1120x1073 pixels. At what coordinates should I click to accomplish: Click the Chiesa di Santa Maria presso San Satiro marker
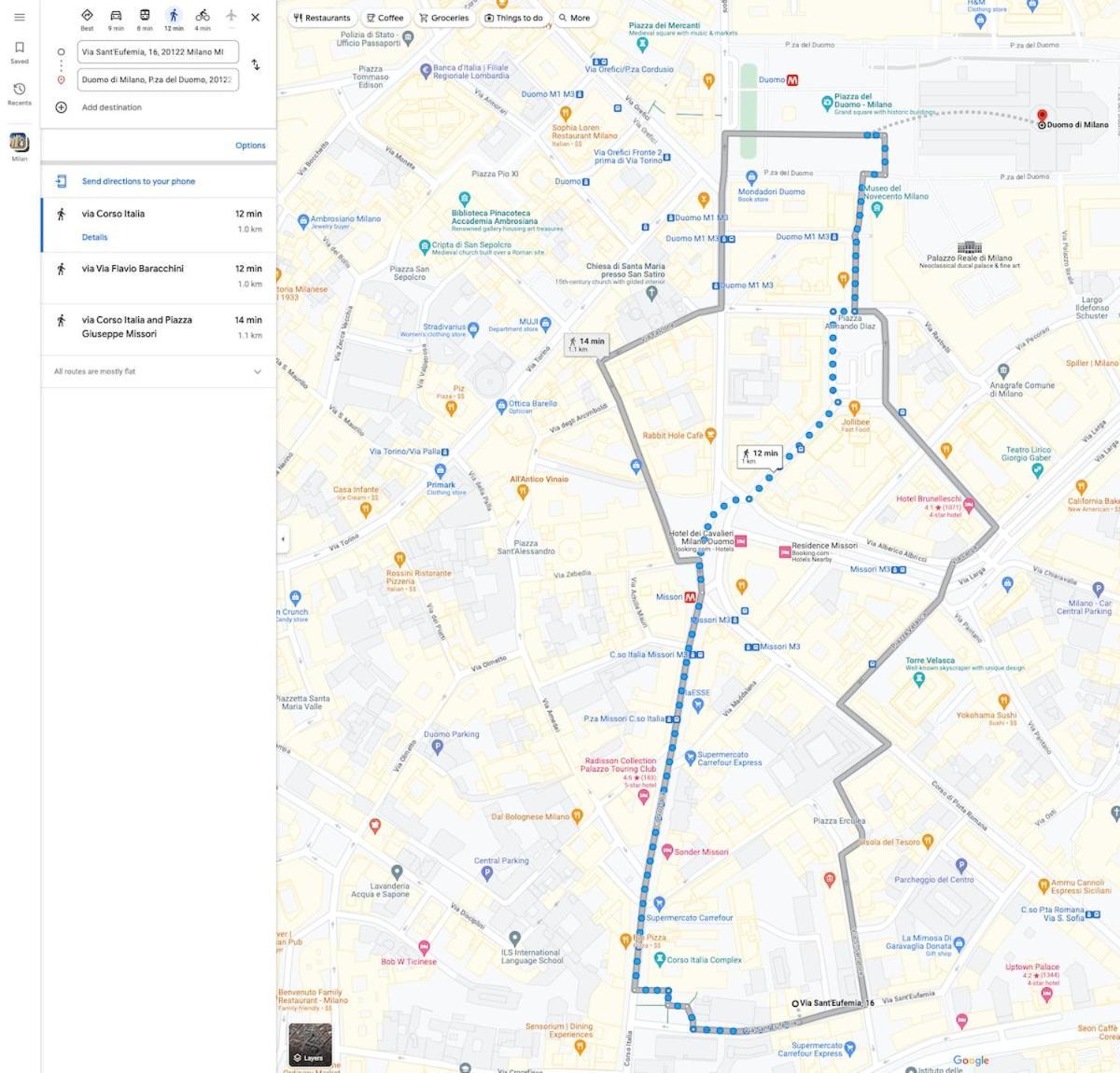[x=652, y=293]
